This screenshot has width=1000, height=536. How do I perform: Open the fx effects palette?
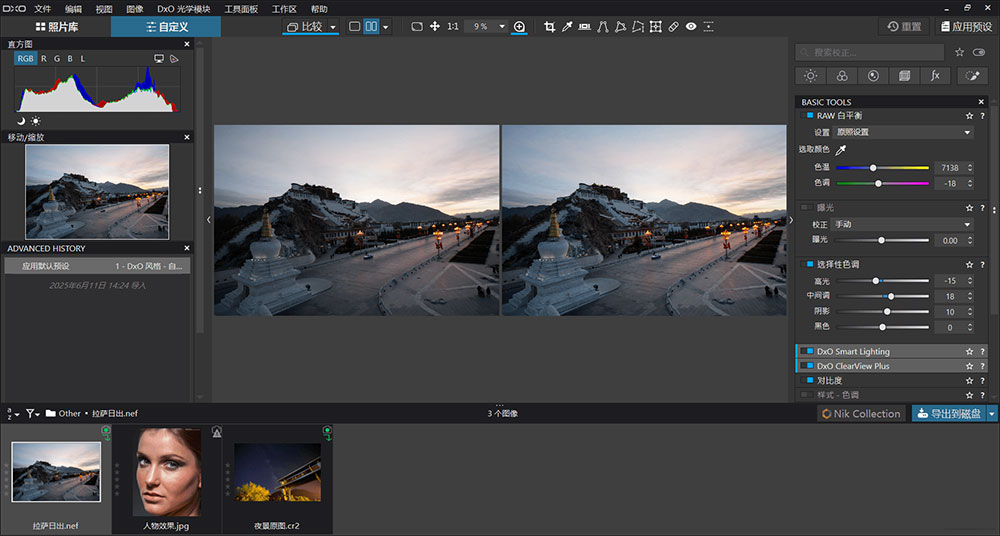(936, 76)
